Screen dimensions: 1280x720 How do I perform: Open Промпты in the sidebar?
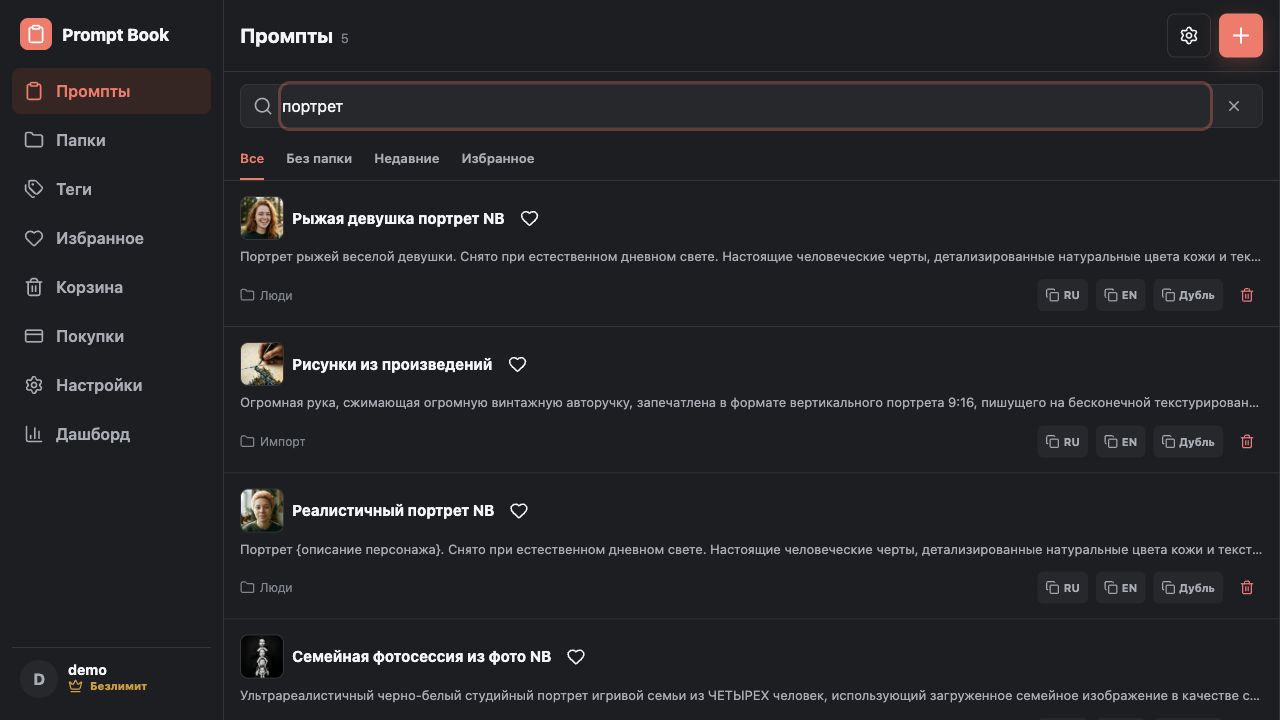pos(111,91)
